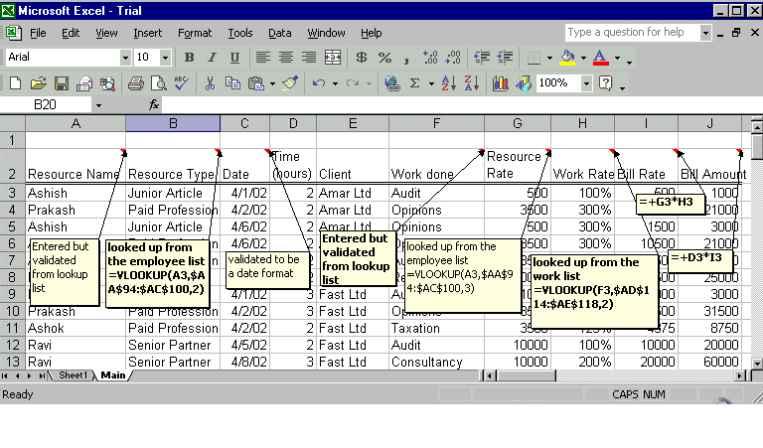Toggle italic formatting

tap(210, 59)
